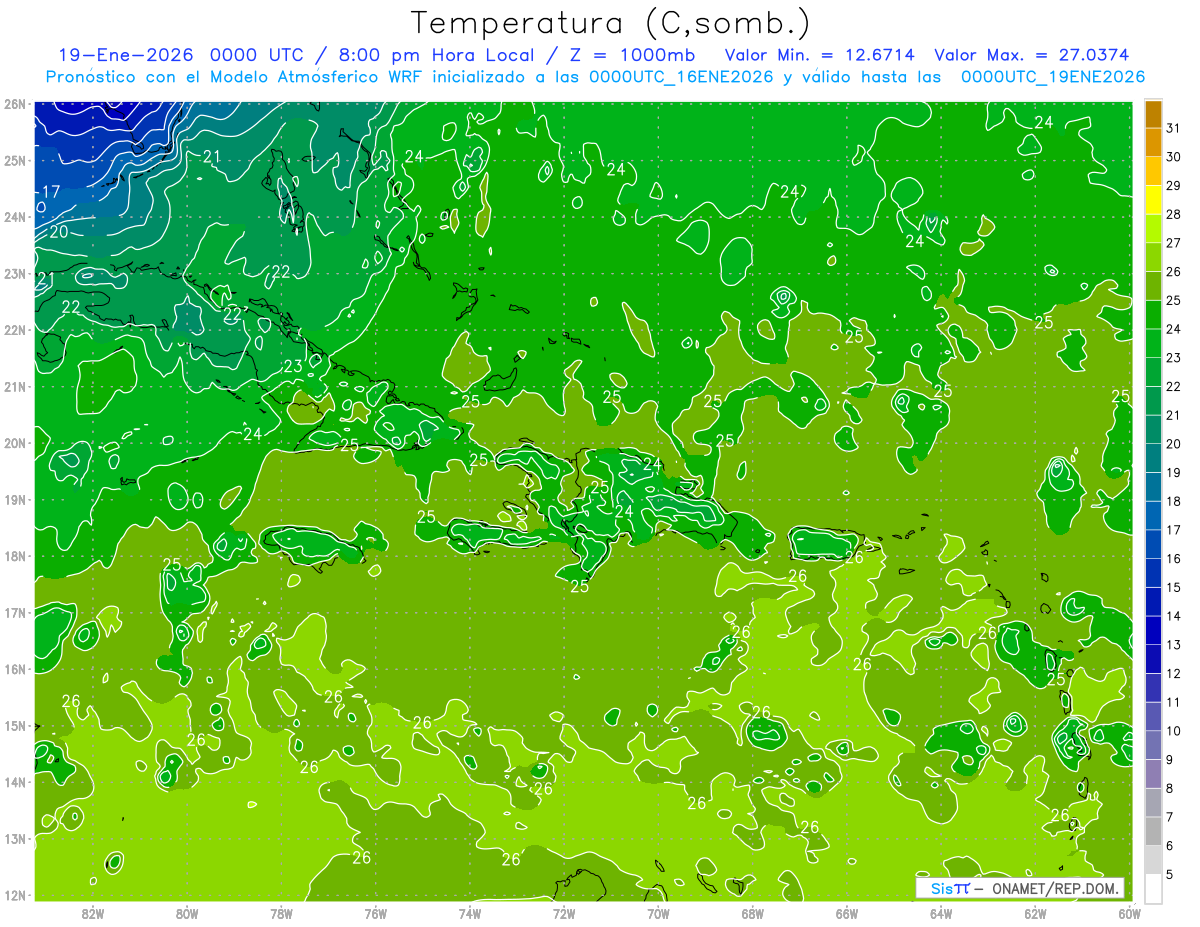
Task: Click the '14N' latitude label
Action: point(15,782)
